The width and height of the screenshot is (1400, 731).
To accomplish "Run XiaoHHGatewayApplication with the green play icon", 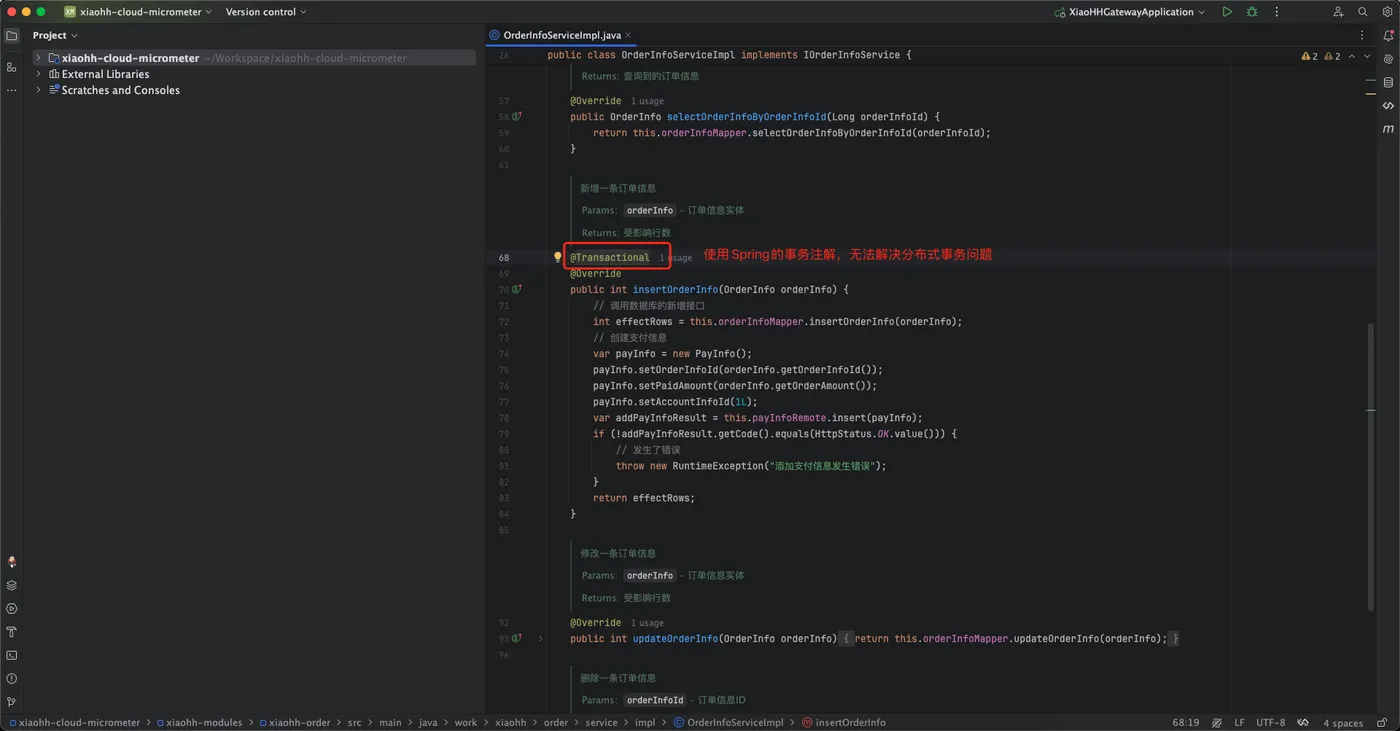I will pyautogui.click(x=1227, y=12).
